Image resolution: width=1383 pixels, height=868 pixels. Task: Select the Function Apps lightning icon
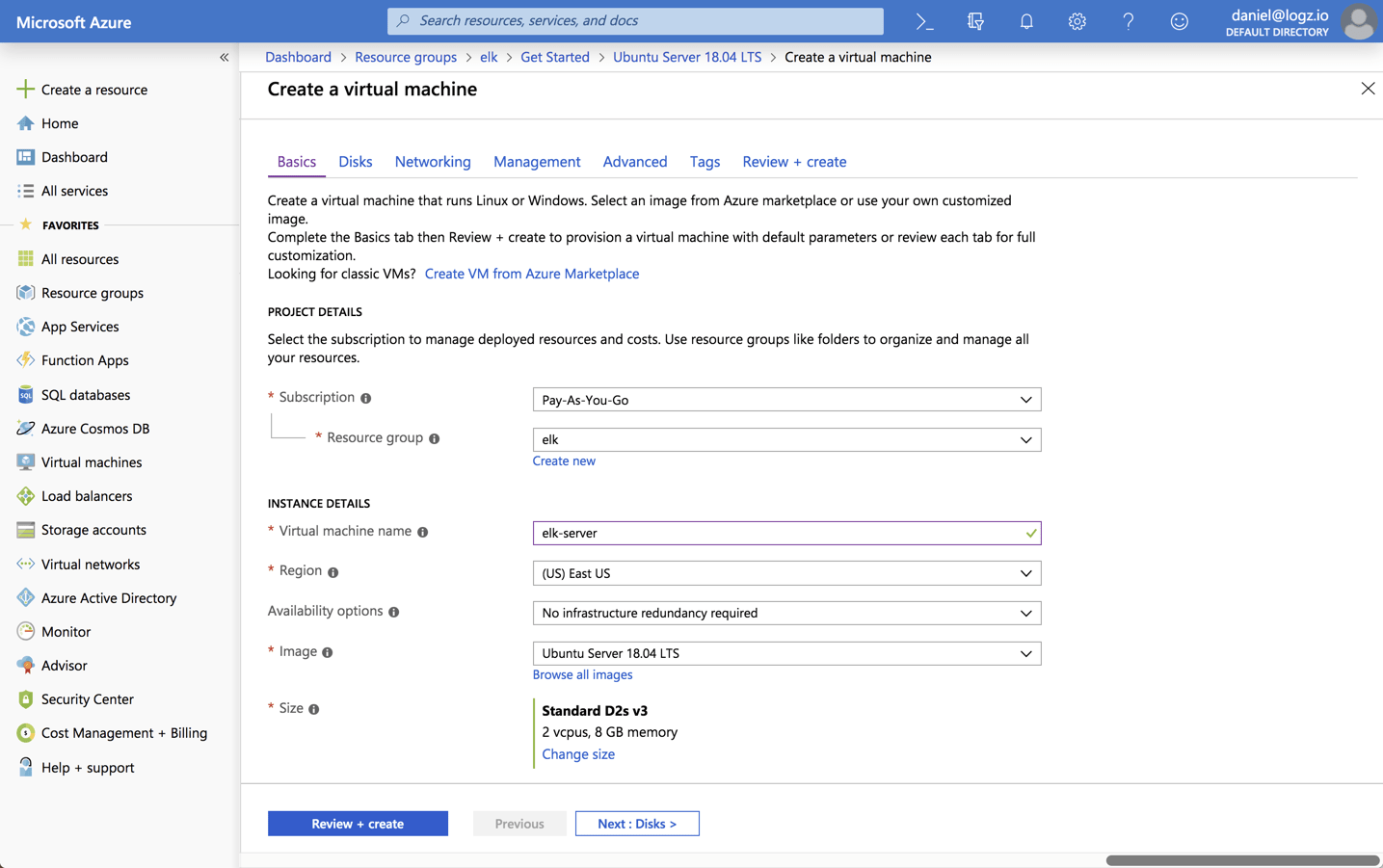tap(25, 360)
